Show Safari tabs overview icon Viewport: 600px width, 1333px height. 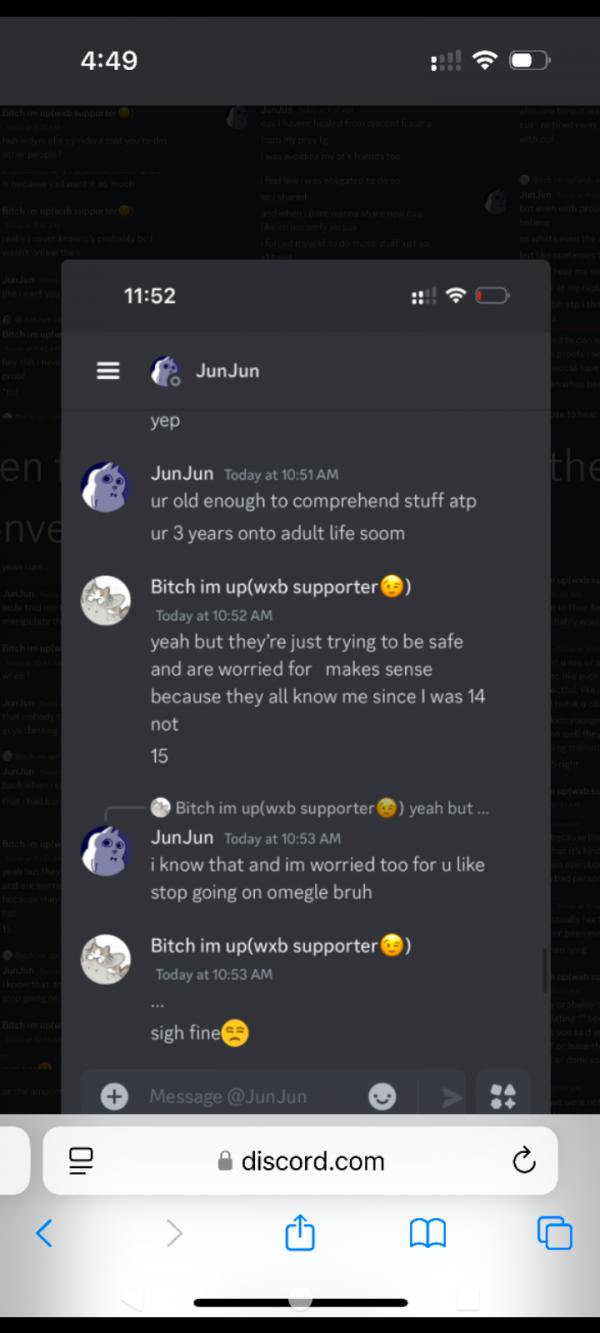[555, 1233]
